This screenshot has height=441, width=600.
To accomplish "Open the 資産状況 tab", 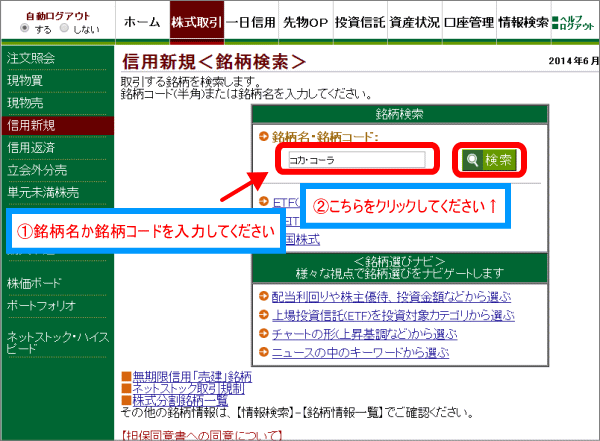I will (x=415, y=22).
